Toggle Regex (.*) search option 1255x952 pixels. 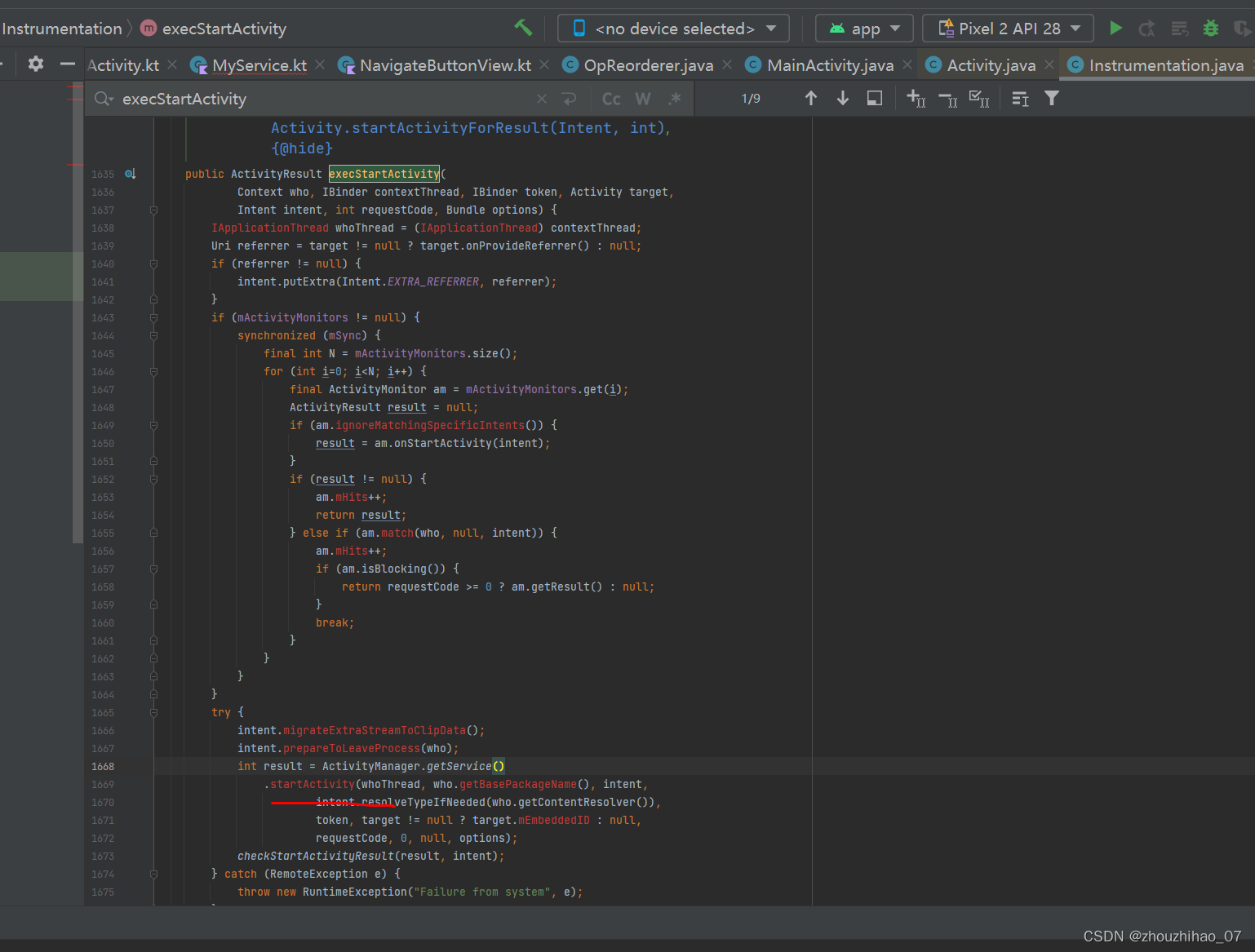(674, 99)
